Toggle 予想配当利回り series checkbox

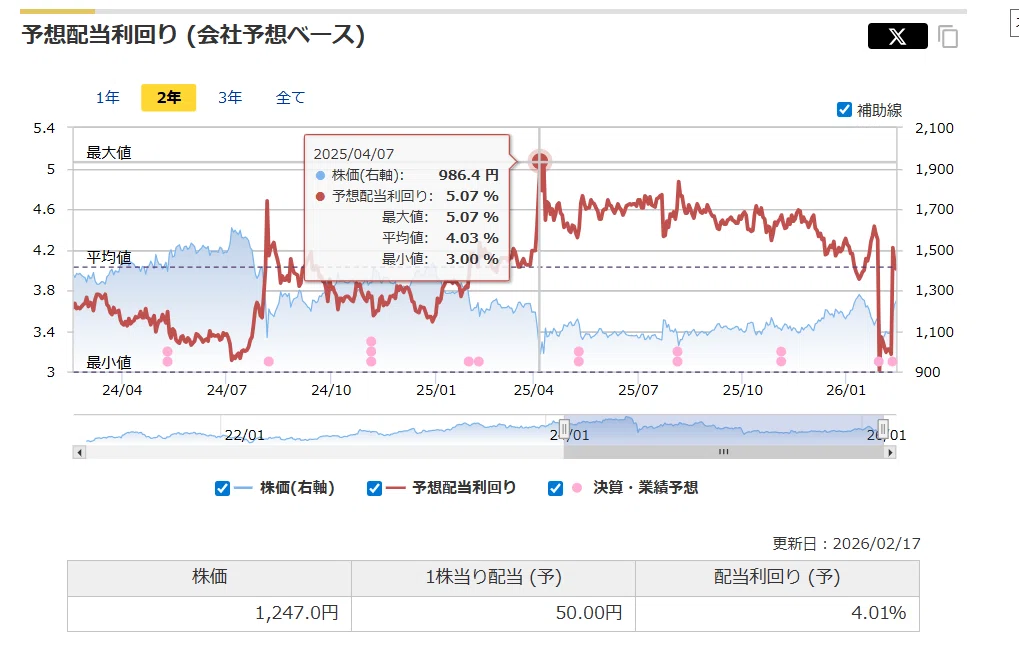click(x=374, y=488)
